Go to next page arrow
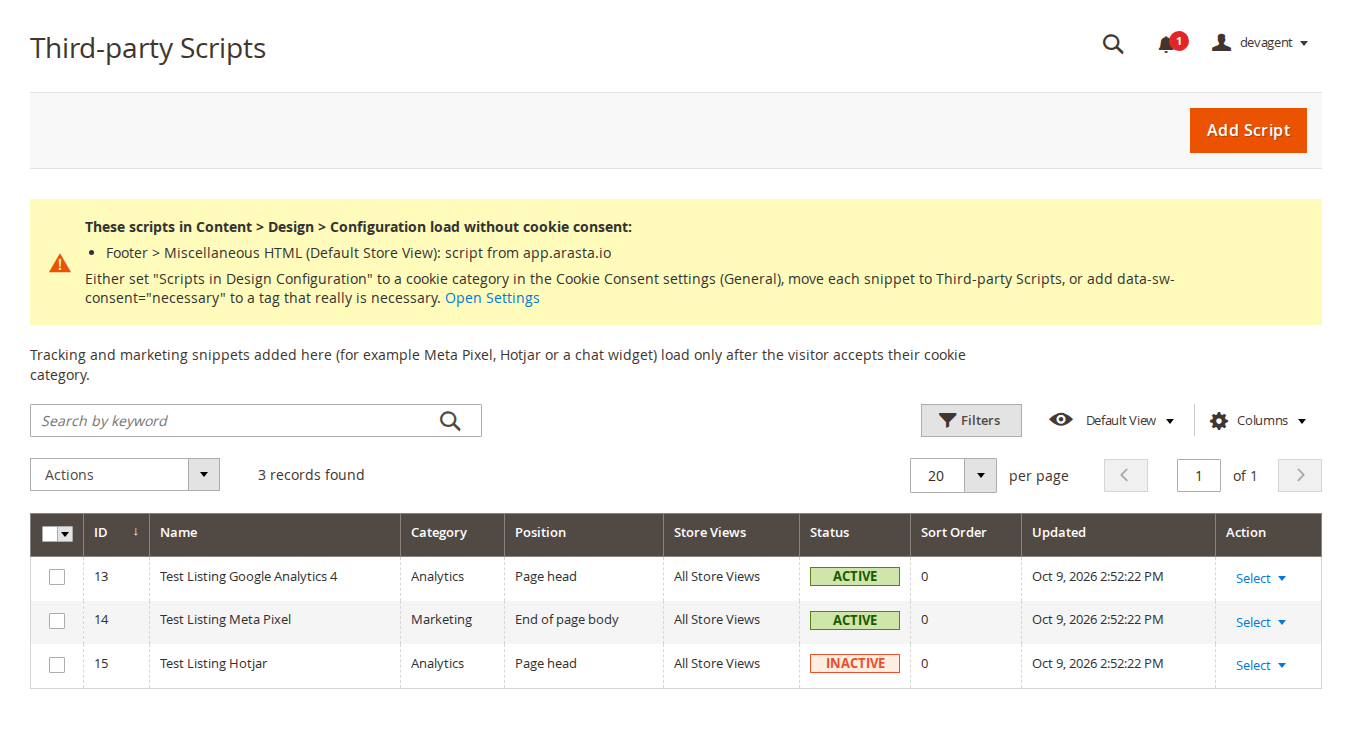 coord(1300,476)
